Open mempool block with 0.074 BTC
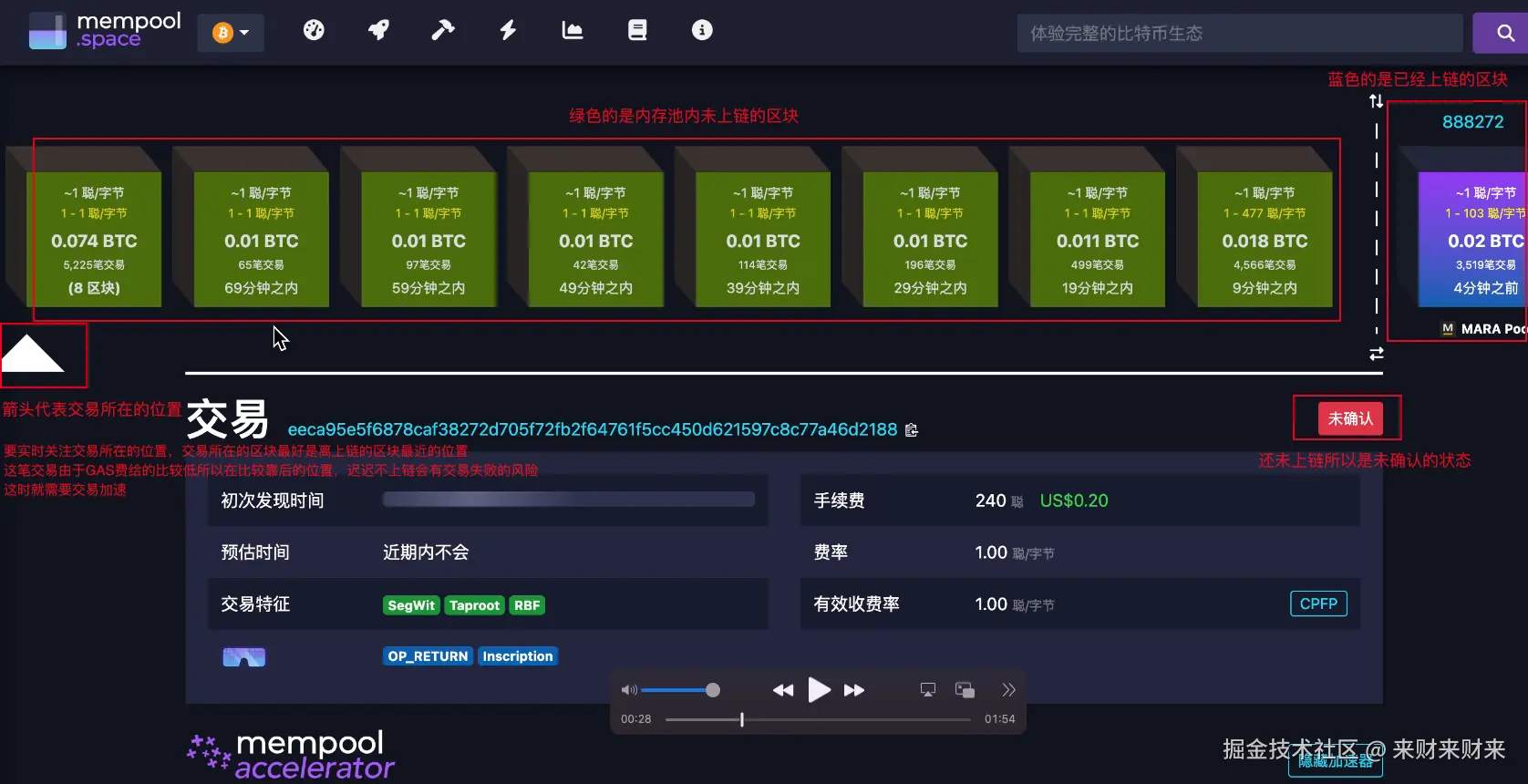 pyautogui.click(x=95, y=239)
